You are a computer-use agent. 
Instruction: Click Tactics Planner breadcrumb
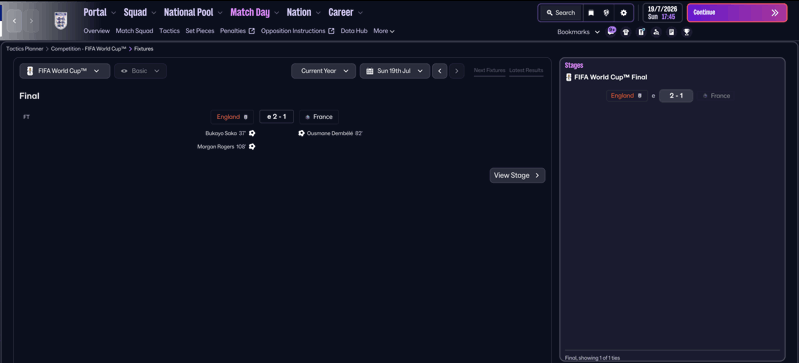click(x=24, y=49)
